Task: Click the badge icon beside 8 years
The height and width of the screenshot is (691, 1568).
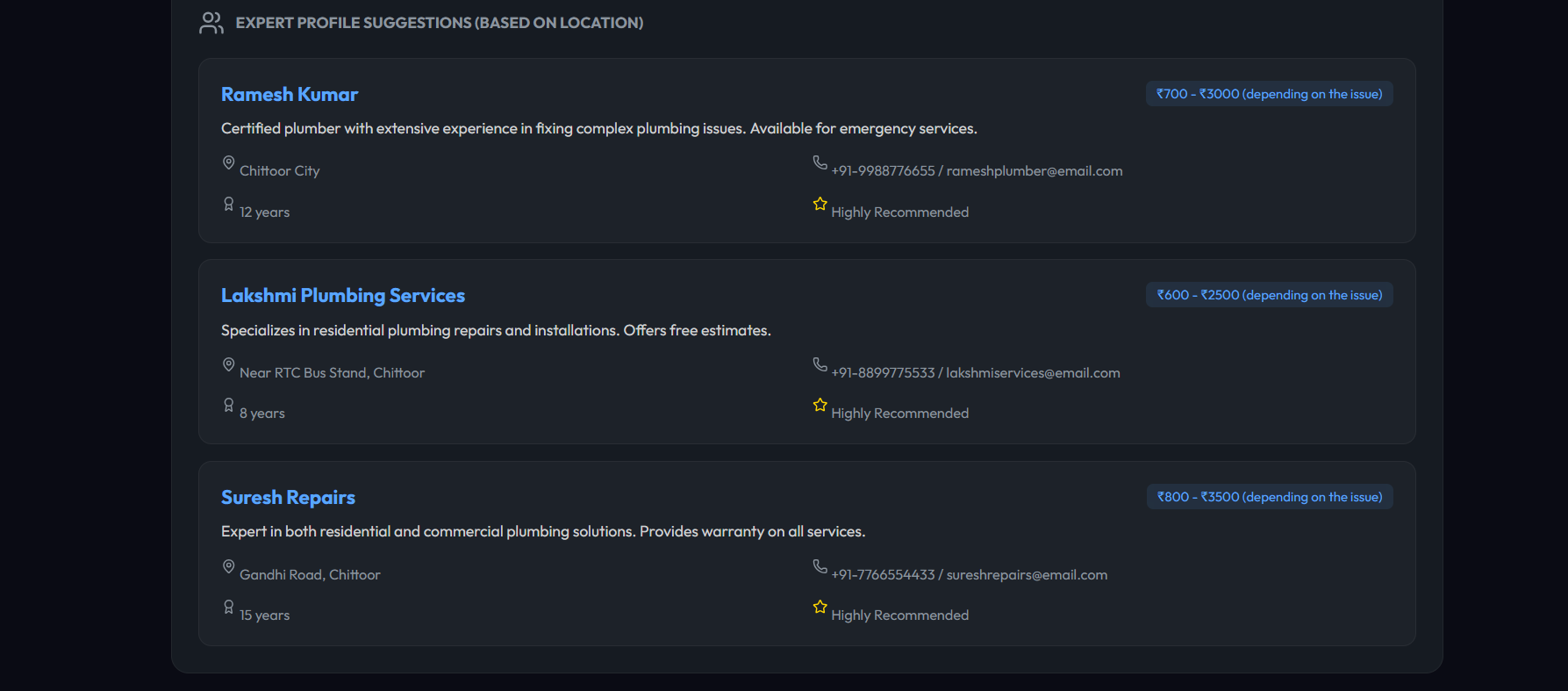Action: pos(228,405)
